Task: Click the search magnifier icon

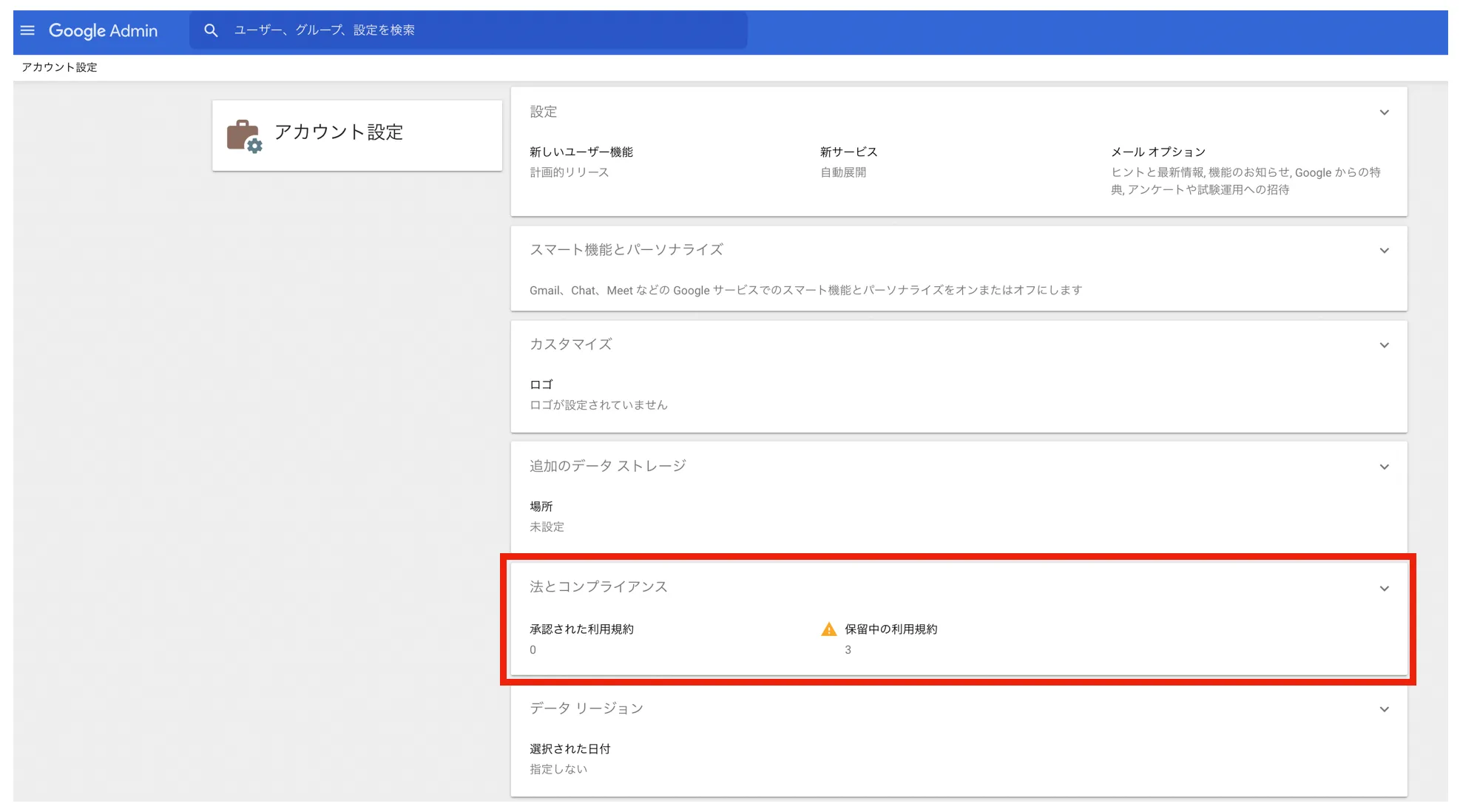Action: pos(211,30)
